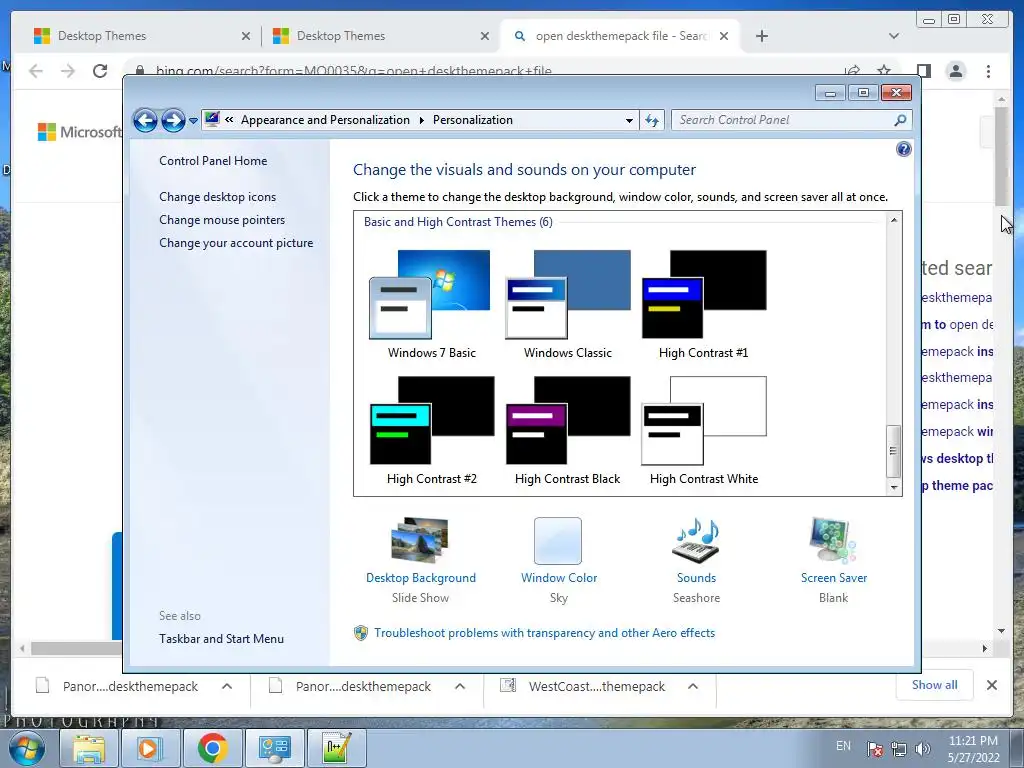This screenshot has height=768, width=1024.
Task: Open the Windows Start menu
Action: pyautogui.click(x=27, y=748)
